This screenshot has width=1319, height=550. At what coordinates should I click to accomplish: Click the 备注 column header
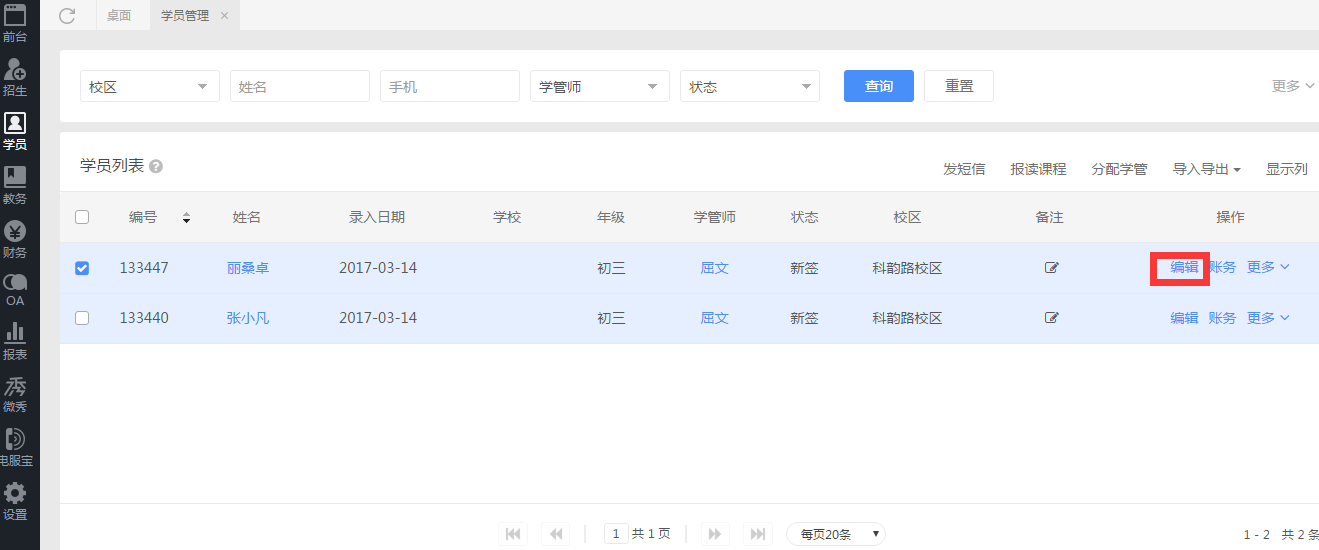click(1050, 217)
